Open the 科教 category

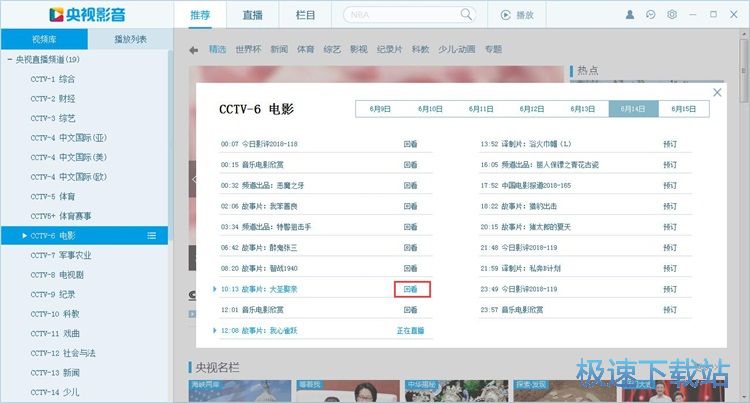tap(420, 49)
